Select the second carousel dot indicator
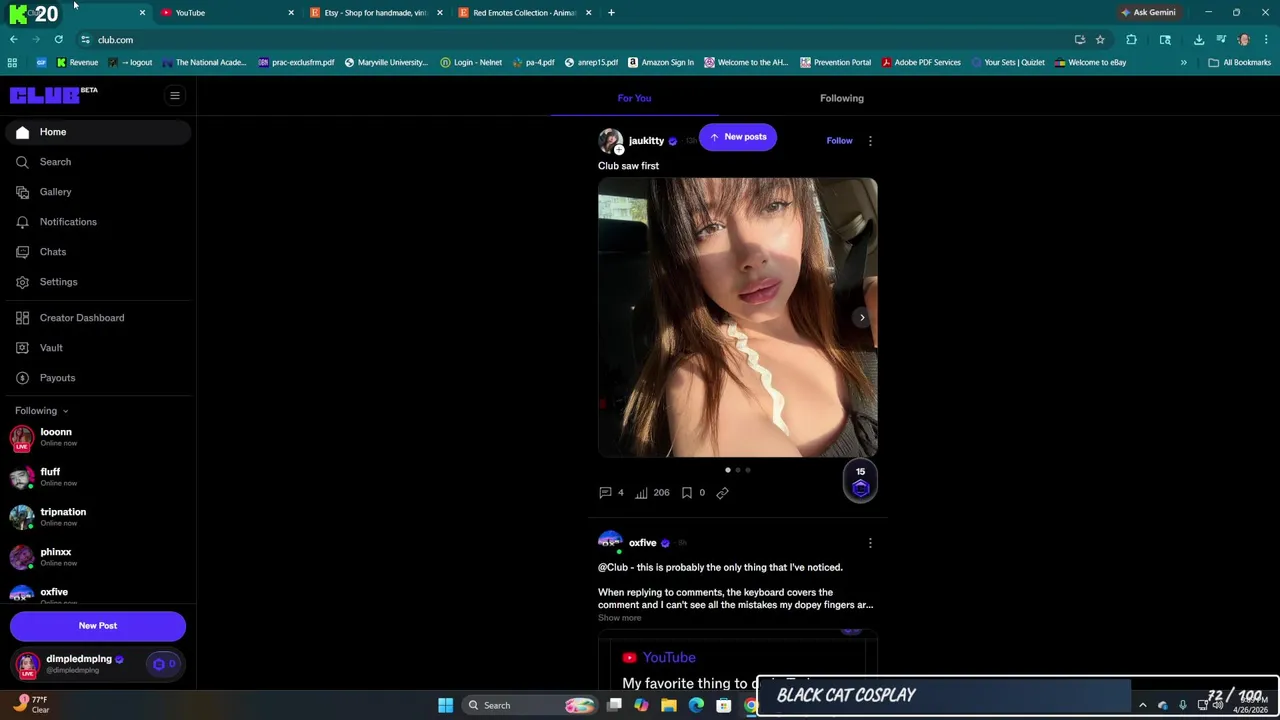The image size is (1280, 720). (x=738, y=470)
